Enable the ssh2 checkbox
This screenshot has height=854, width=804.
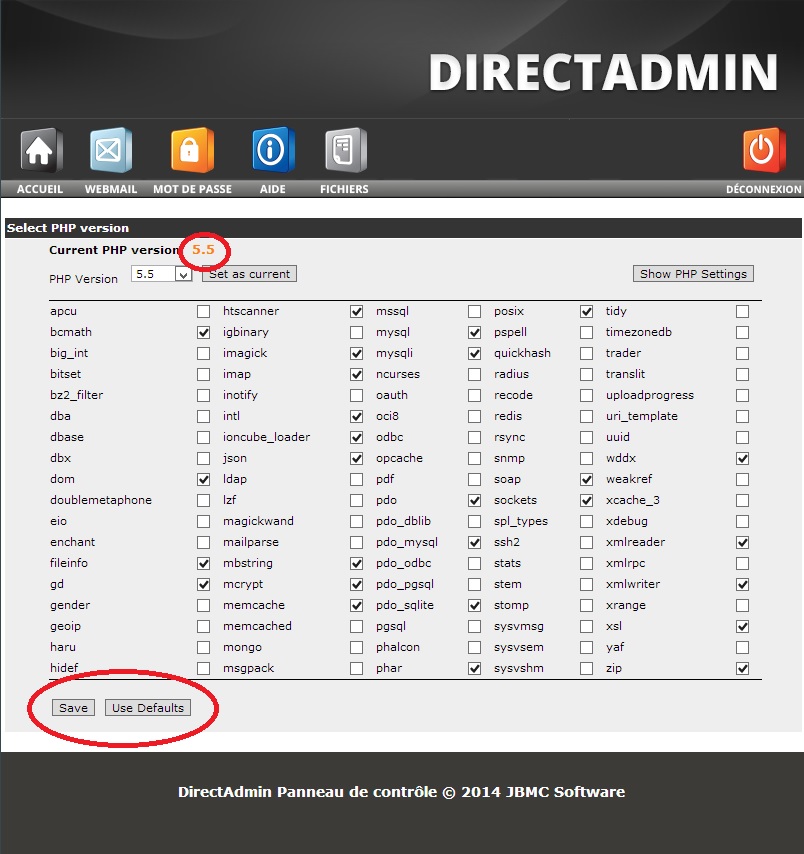[x=586, y=542]
